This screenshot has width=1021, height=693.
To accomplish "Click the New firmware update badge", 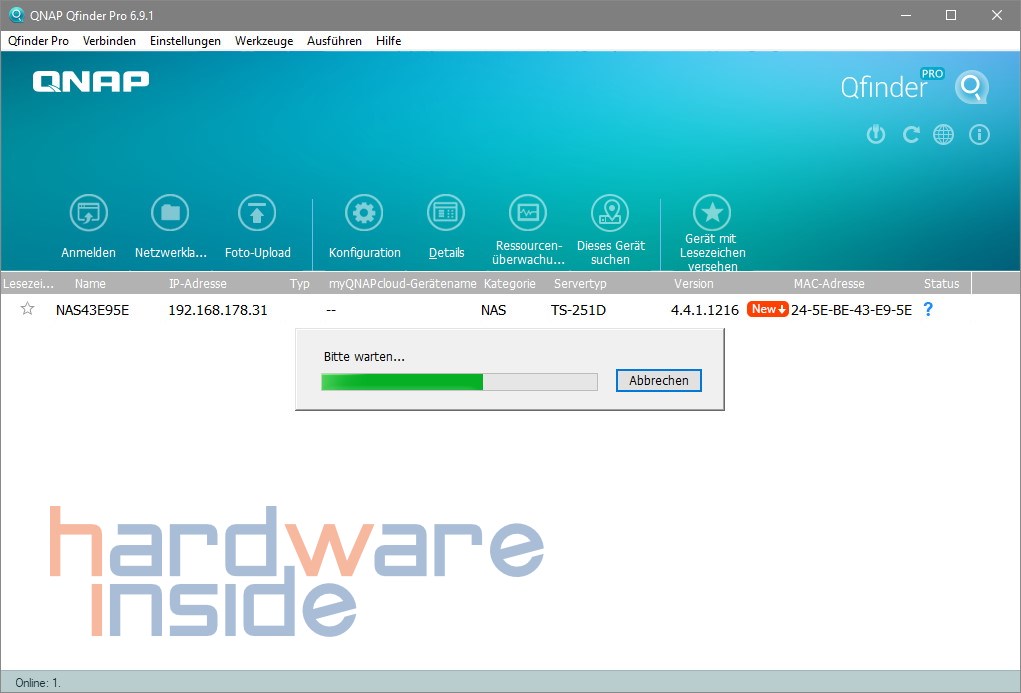I will point(768,309).
